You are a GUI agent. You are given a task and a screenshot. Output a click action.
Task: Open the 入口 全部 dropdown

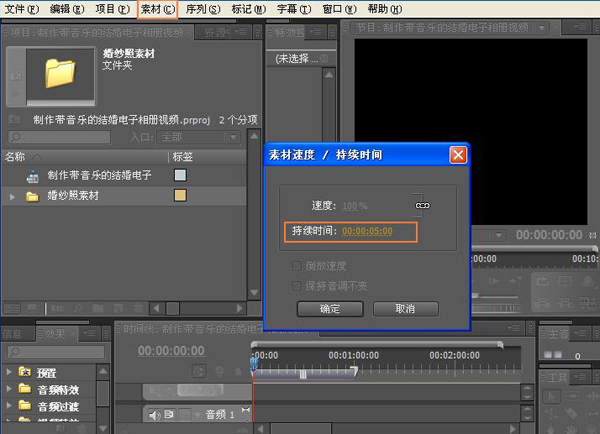(199, 137)
